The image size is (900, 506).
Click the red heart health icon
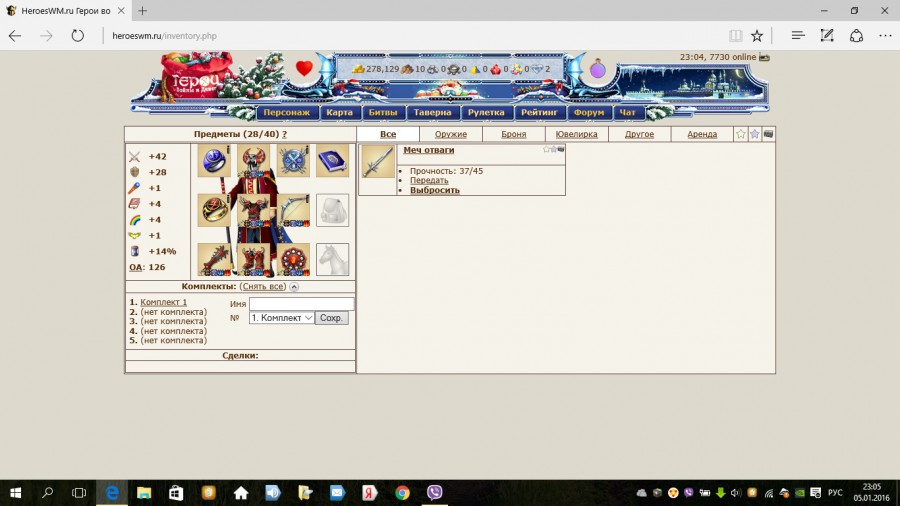[304, 69]
